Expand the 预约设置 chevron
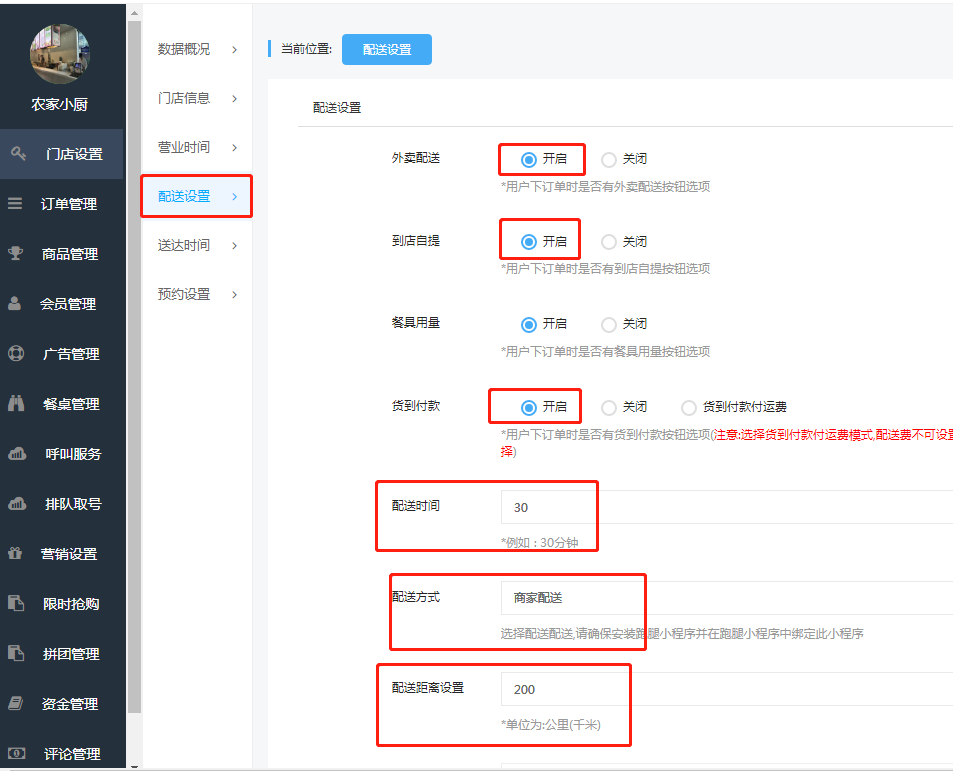Viewport: 953px width, 771px height. pos(235,295)
